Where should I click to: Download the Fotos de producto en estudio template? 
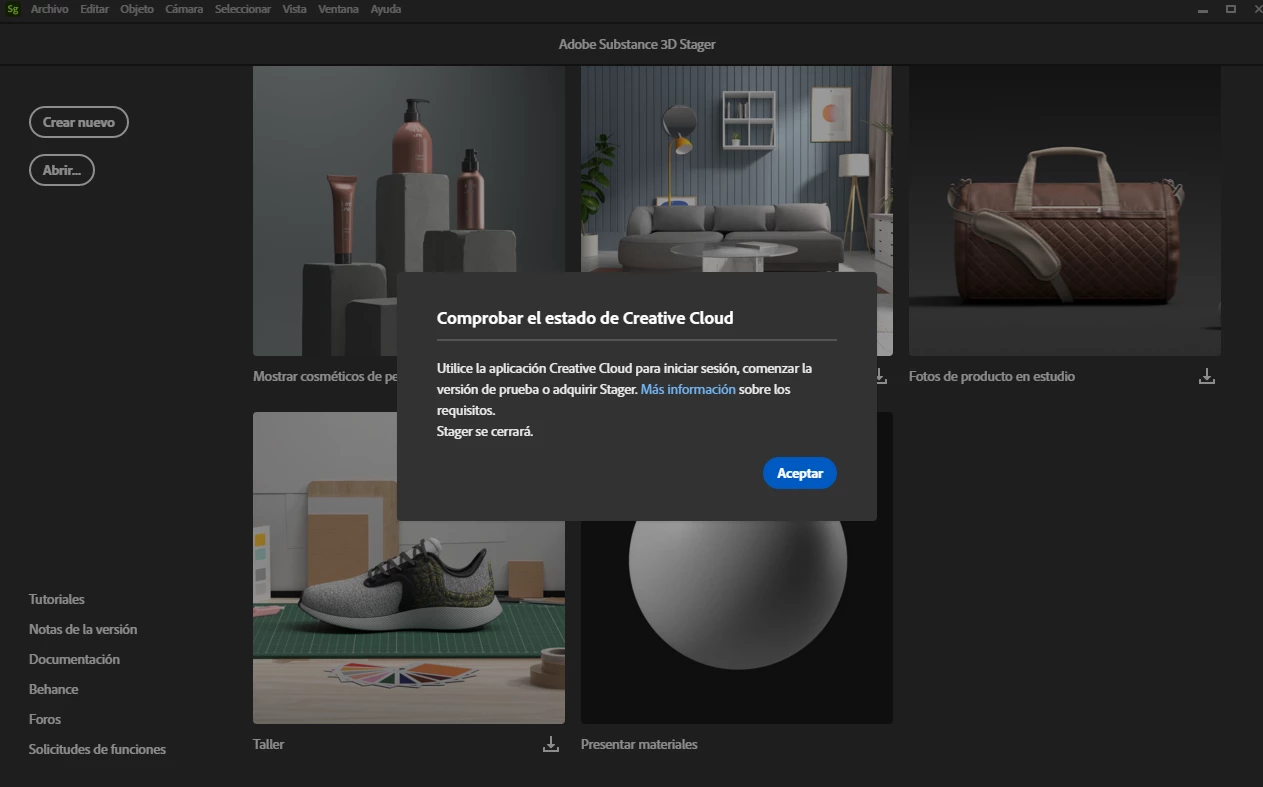[1207, 377]
